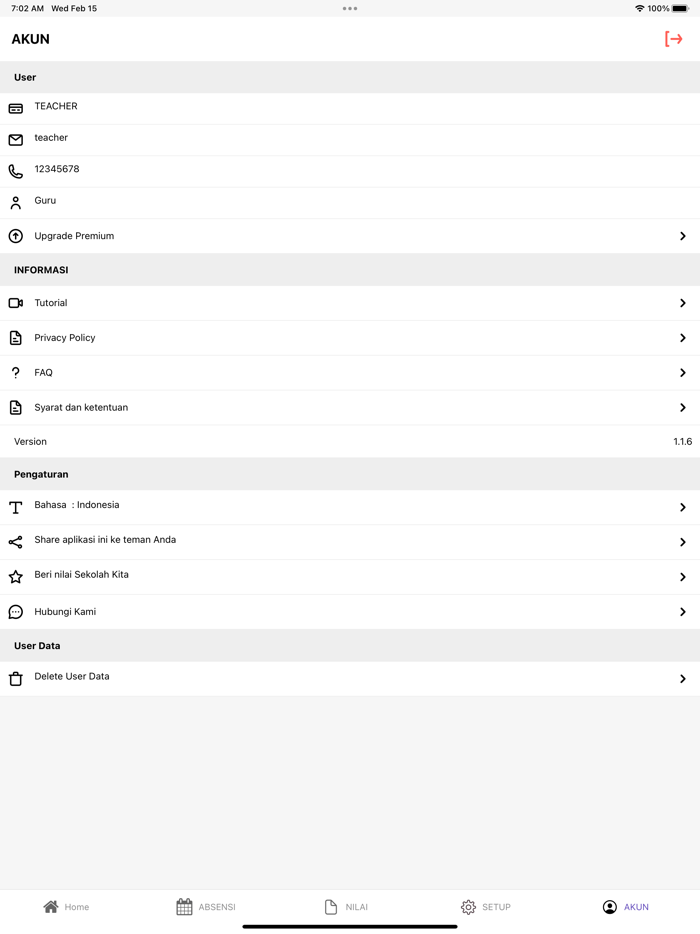Screen dimensions: 700x934
Task: Select the share icon next to Share aplikasi
Action: coord(15,541)
